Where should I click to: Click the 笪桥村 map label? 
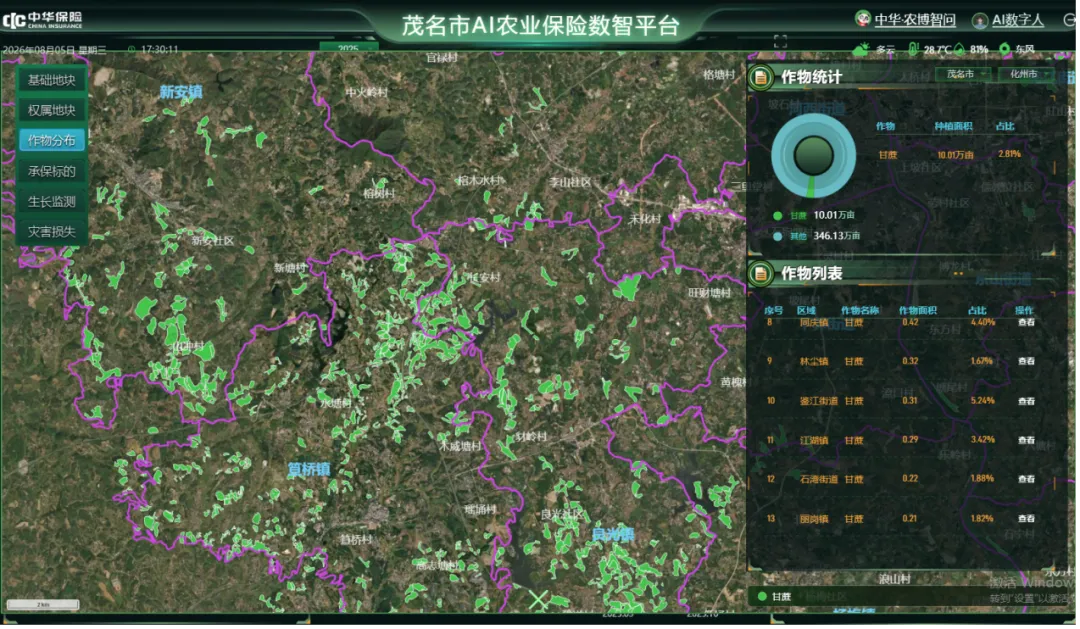tap(356, 540)
